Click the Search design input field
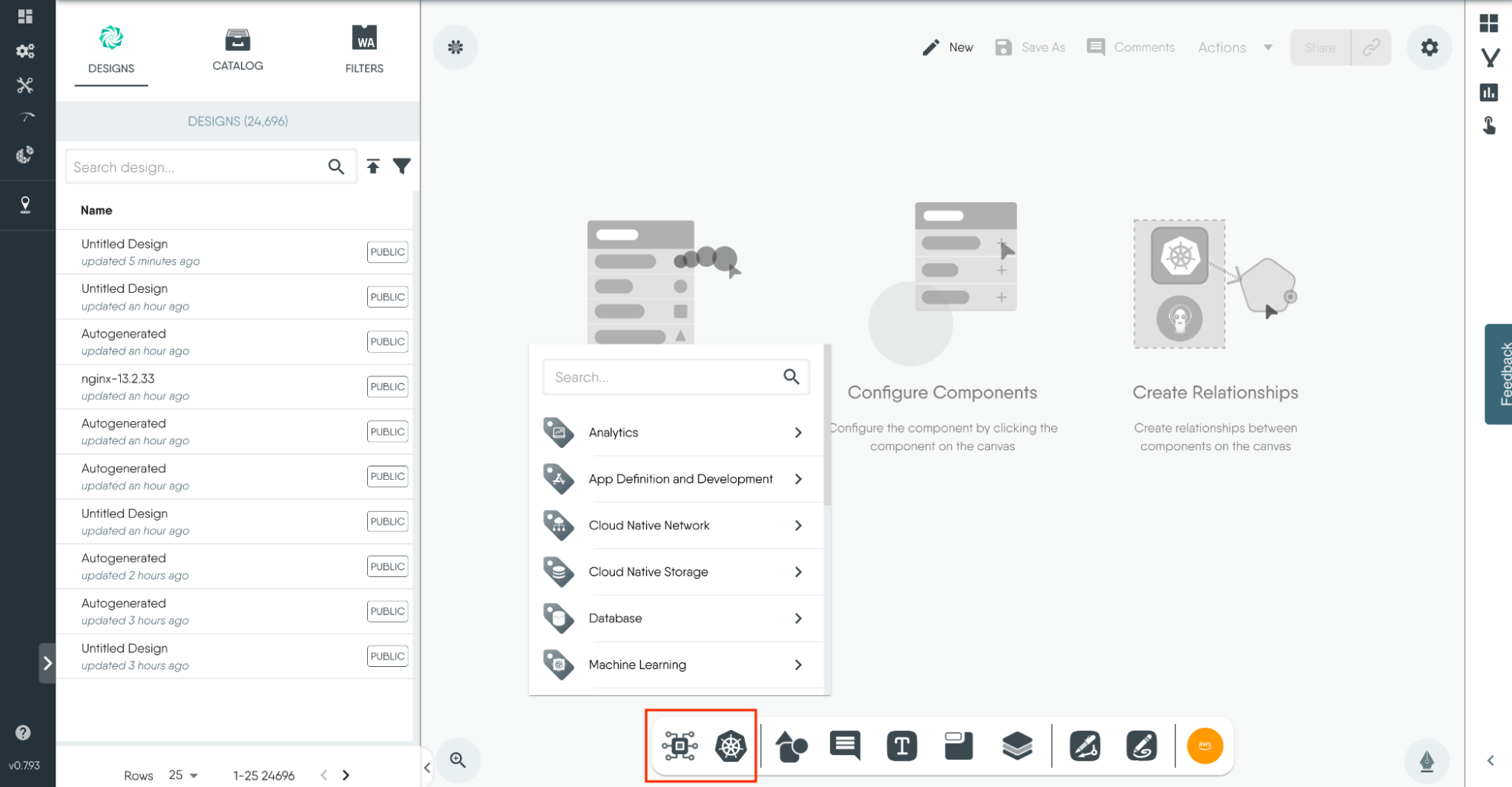Viewport: 1512px width, 787px height. (x=196, y=167)
